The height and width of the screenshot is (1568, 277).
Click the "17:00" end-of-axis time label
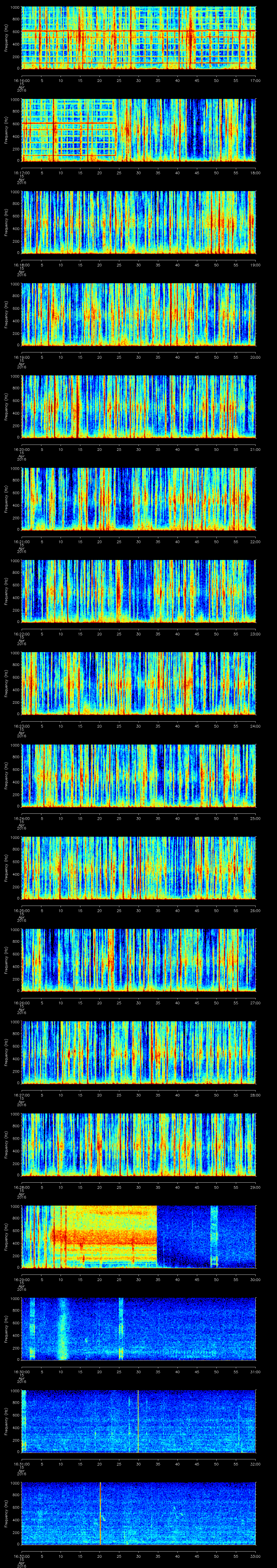(255, 80)
